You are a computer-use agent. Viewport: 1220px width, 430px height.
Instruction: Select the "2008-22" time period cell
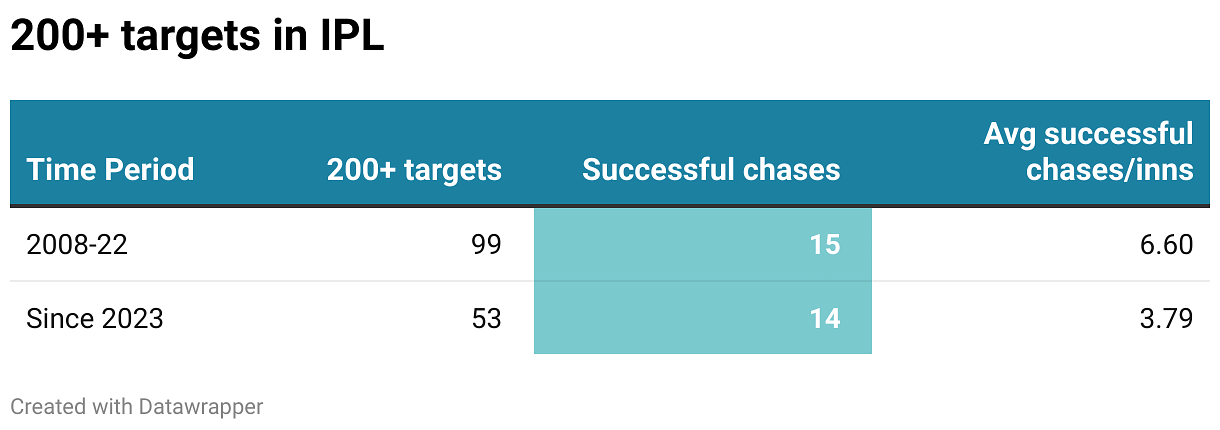coord(77,245)
